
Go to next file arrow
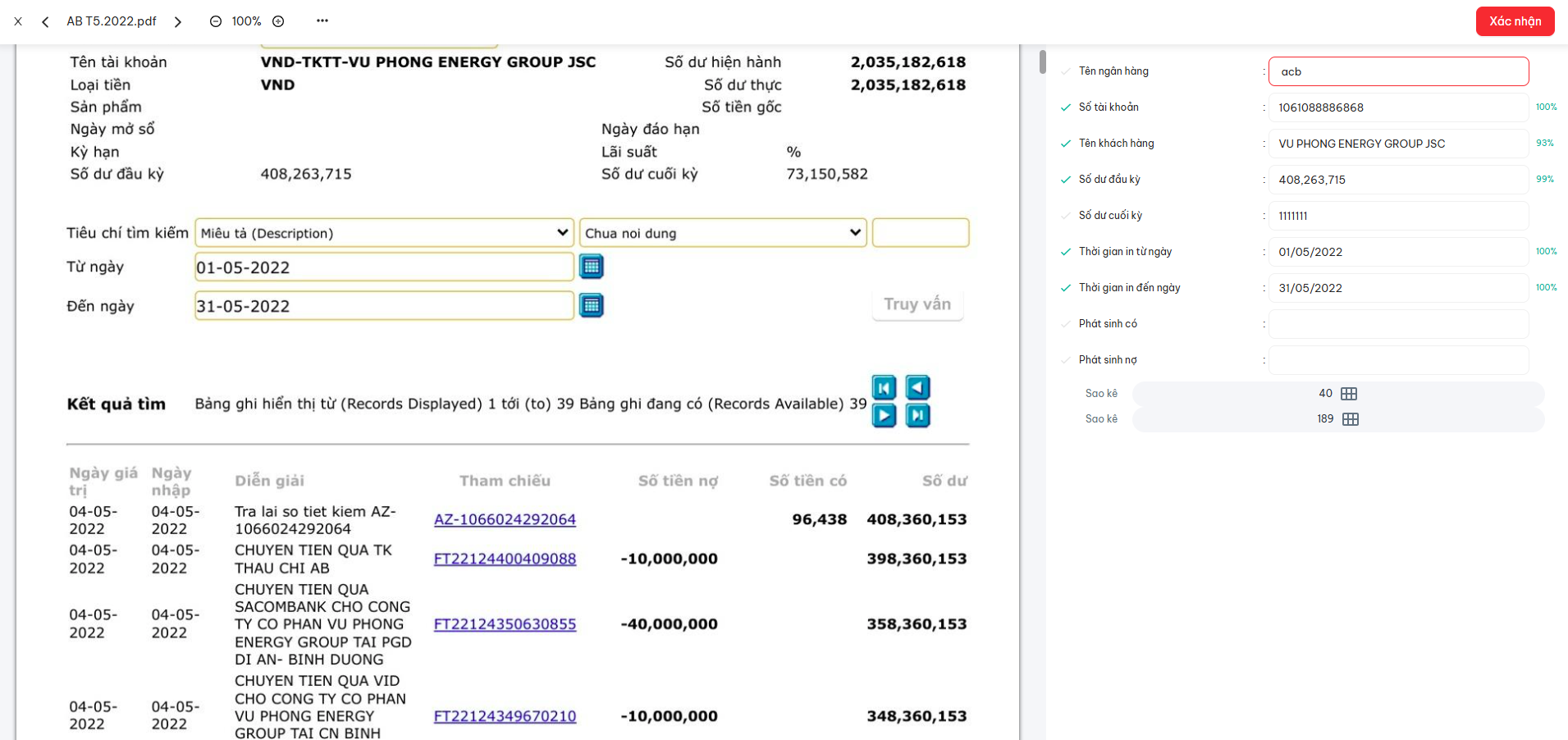coord(178,21)
